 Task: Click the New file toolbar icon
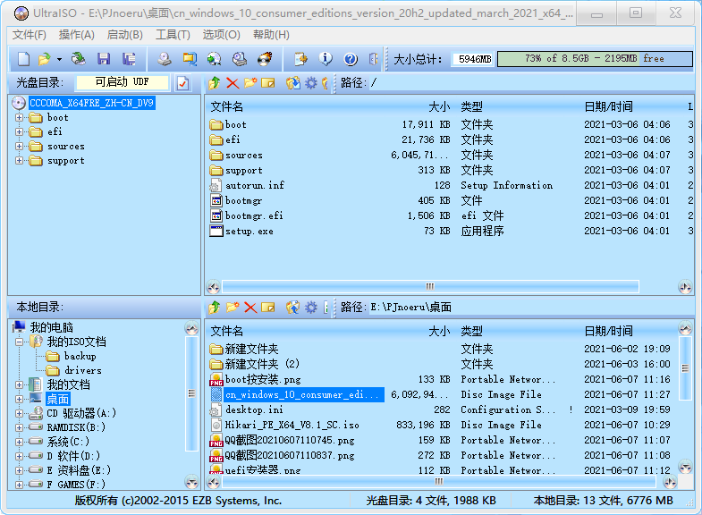tap(24, 59)
